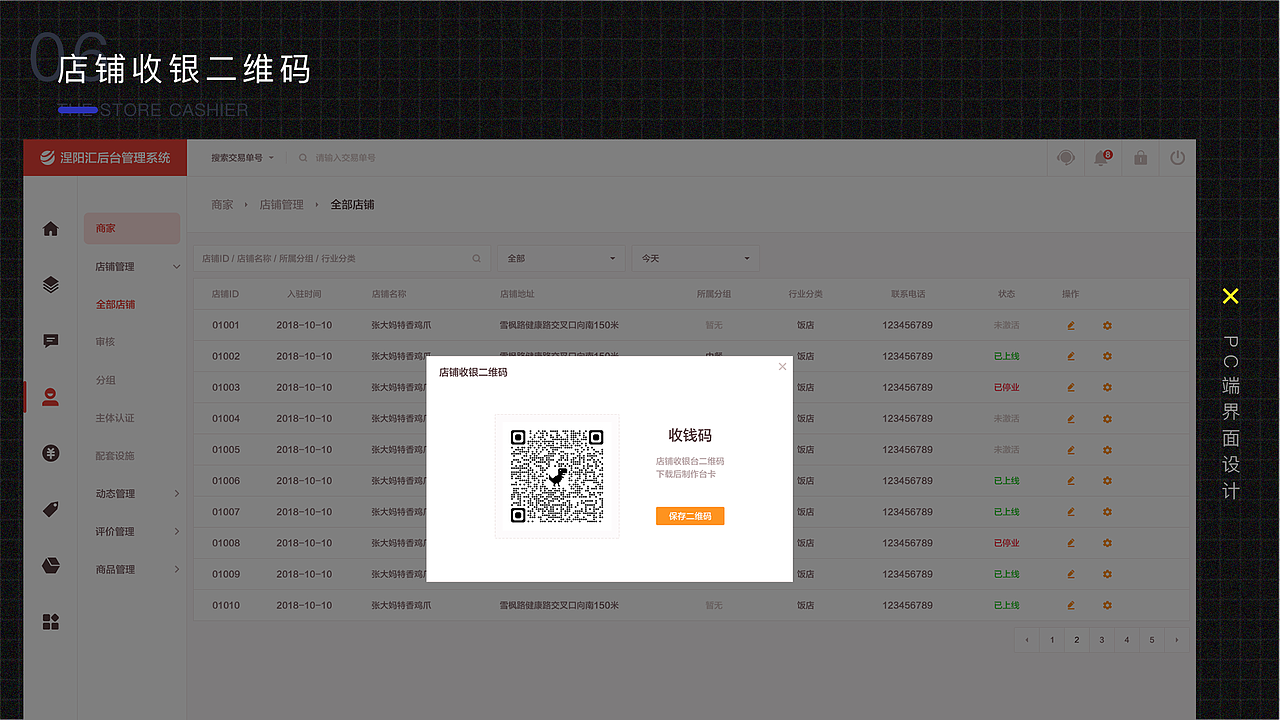This screenshot has height=720, width=1280.
Task: Click status 未激活 for store 01001
Action: point(1007,325)
